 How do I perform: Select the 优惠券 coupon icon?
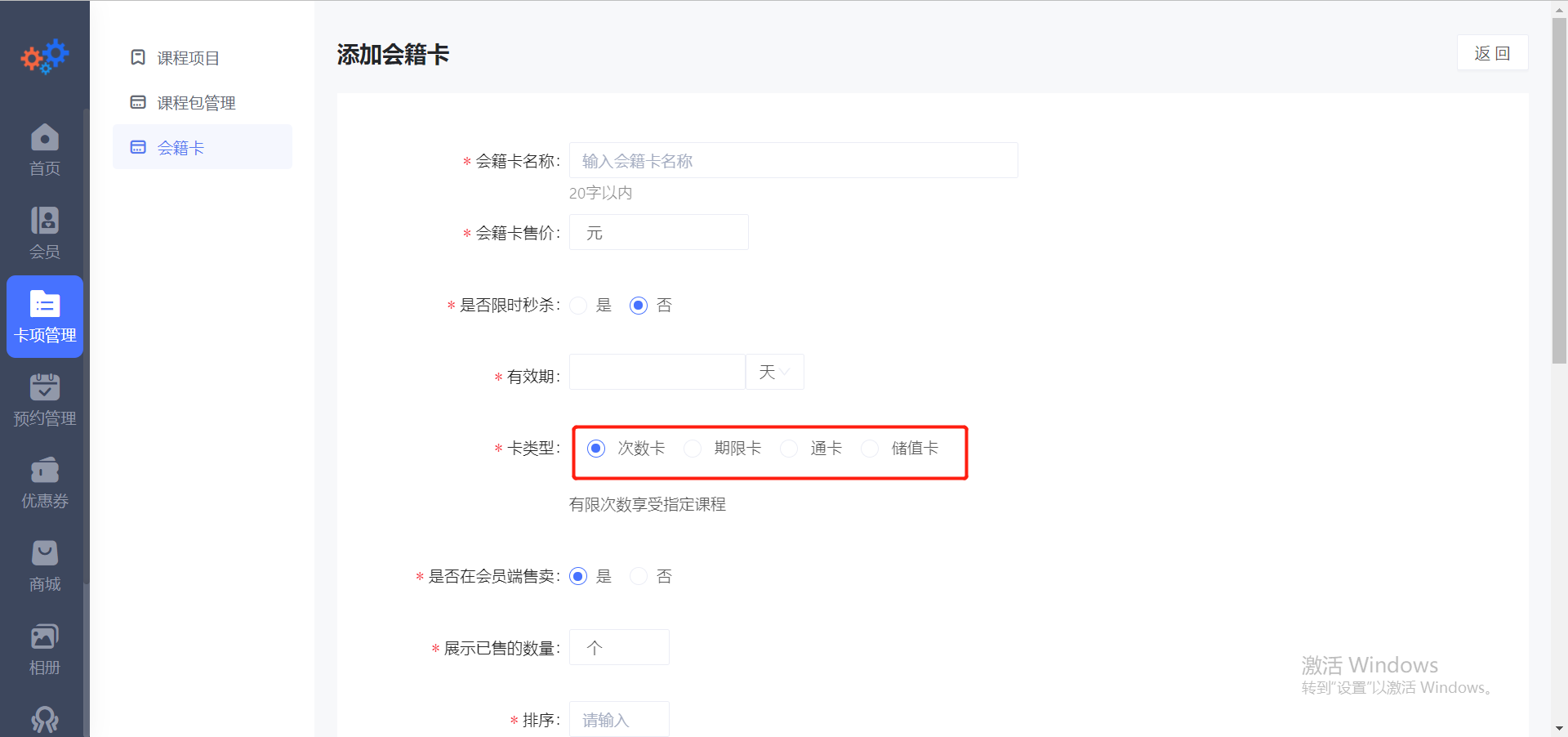click(x=45, y=482)
